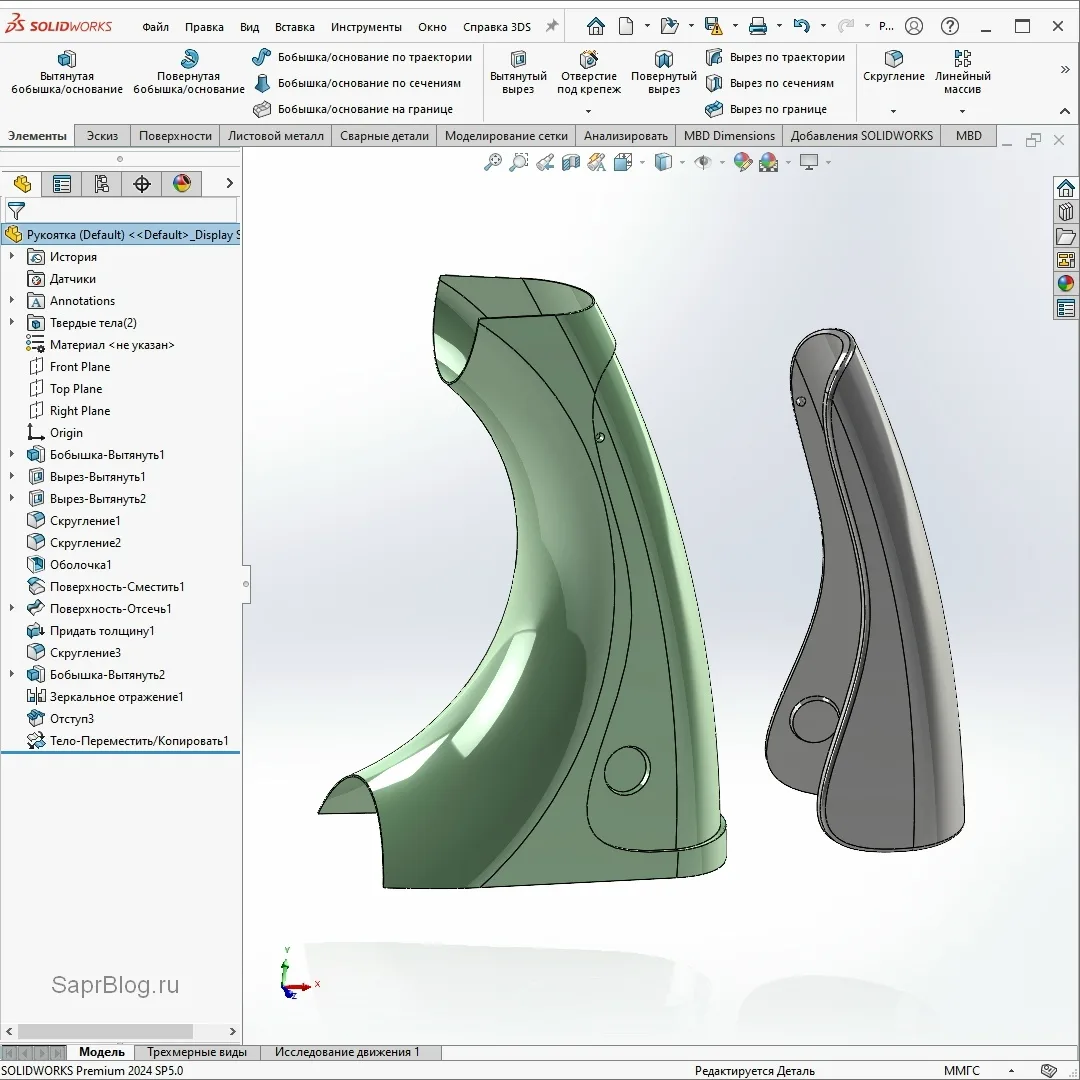Switch to Трехмерные виды bottom tab
Screen dimensions: 1080x1080
(197, 1052)
